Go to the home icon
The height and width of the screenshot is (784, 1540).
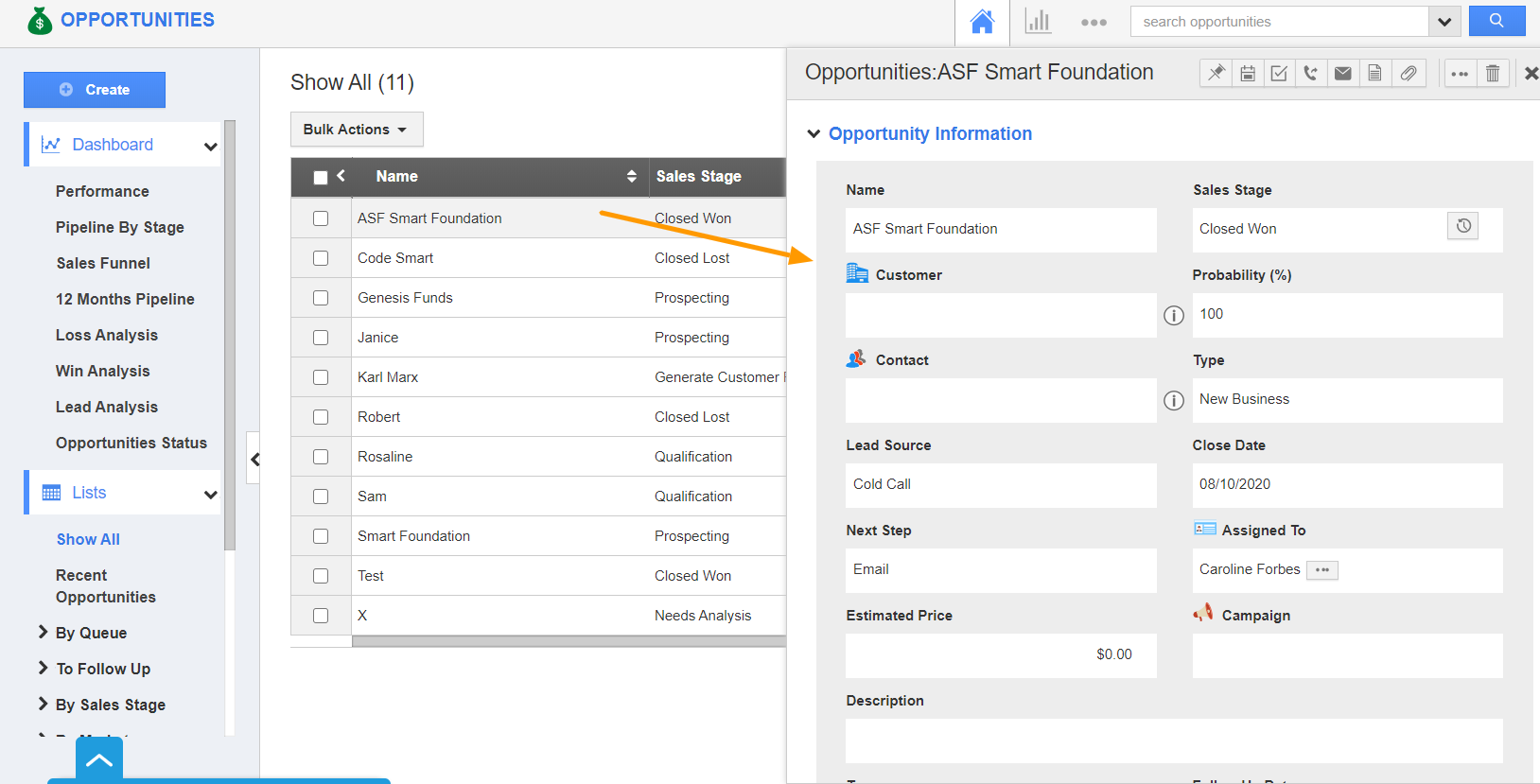(982, 22)
